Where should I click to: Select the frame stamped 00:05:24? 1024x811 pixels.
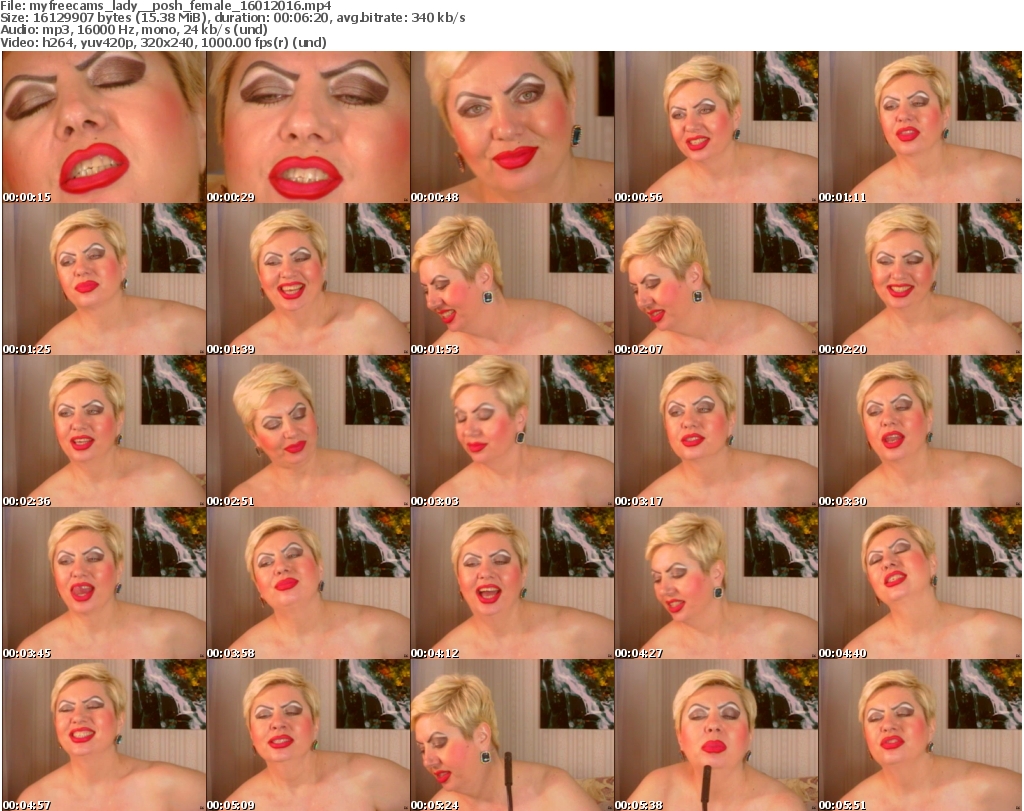[513, 735]
